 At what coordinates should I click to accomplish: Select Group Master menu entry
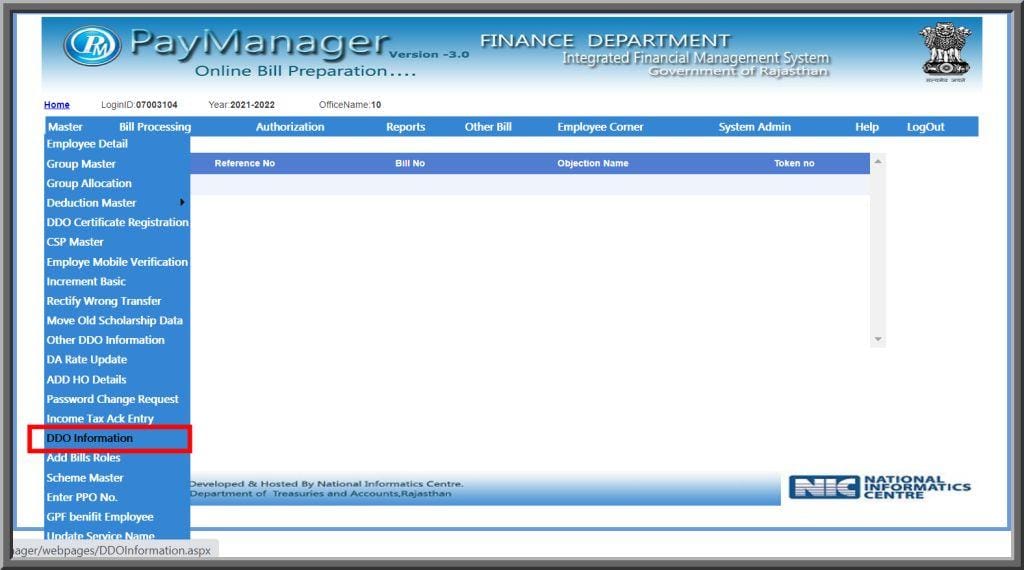tap(81, 164)
